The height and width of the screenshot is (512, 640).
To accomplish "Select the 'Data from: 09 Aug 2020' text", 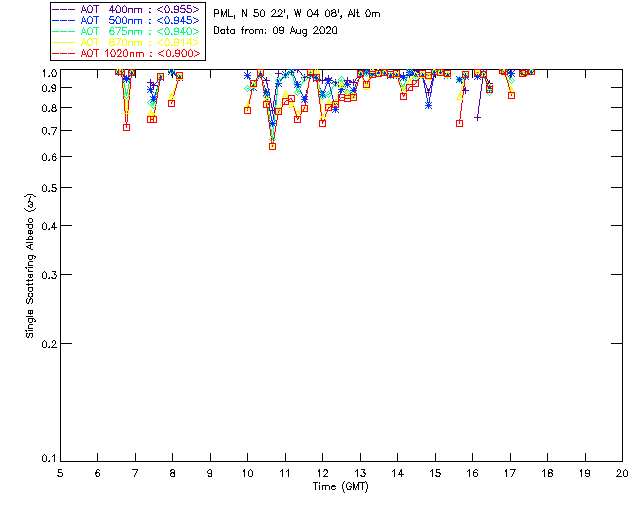I will [x=276, y=31].
